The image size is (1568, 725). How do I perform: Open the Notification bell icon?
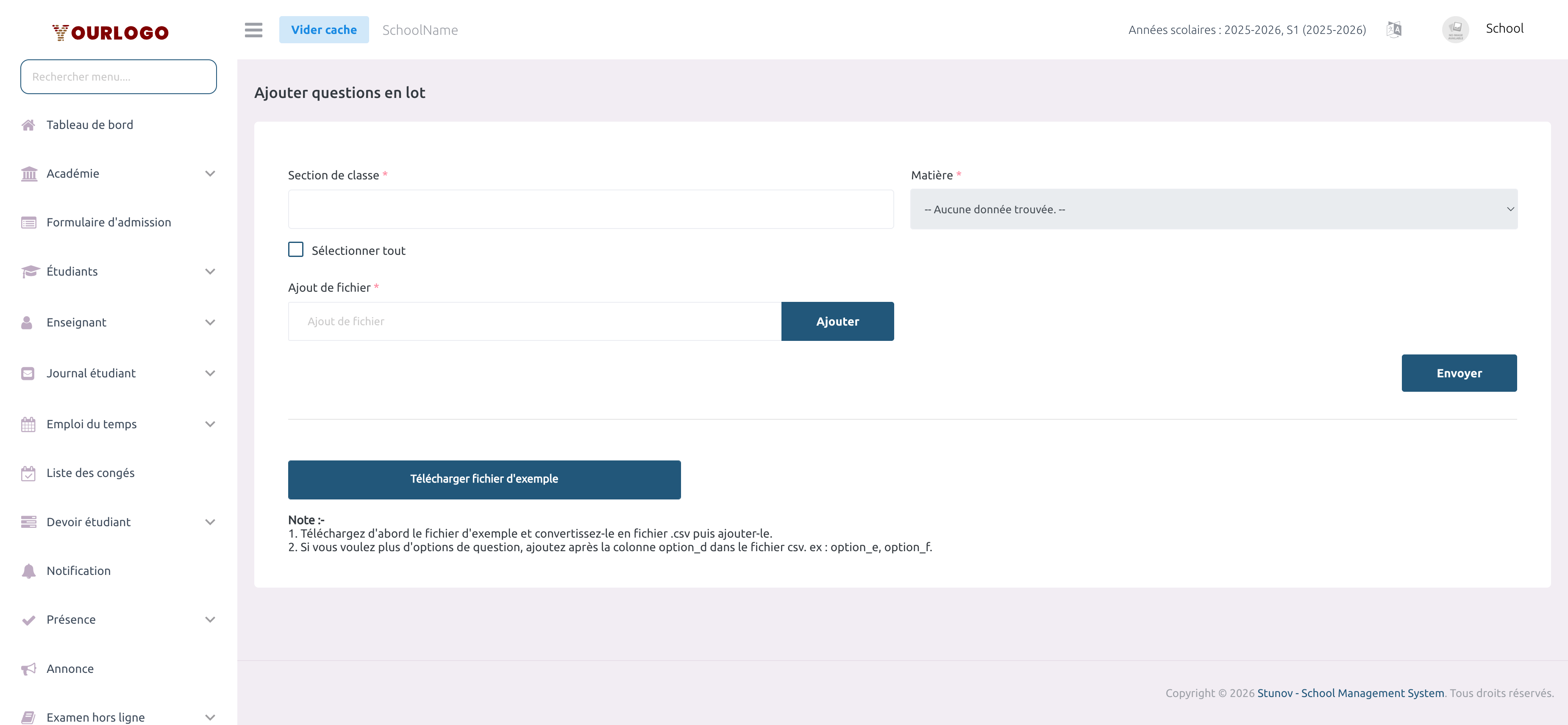coord(29,570)
